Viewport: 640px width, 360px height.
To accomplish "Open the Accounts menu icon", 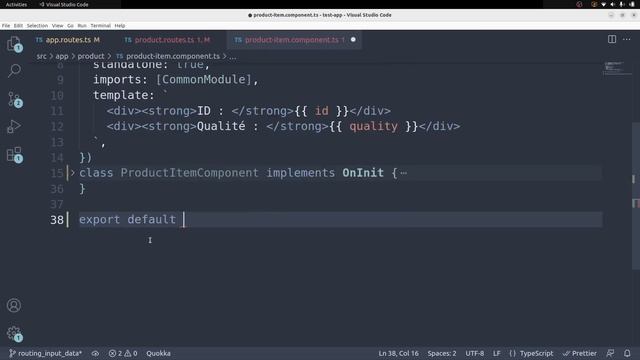I will [x=14, y=305].
